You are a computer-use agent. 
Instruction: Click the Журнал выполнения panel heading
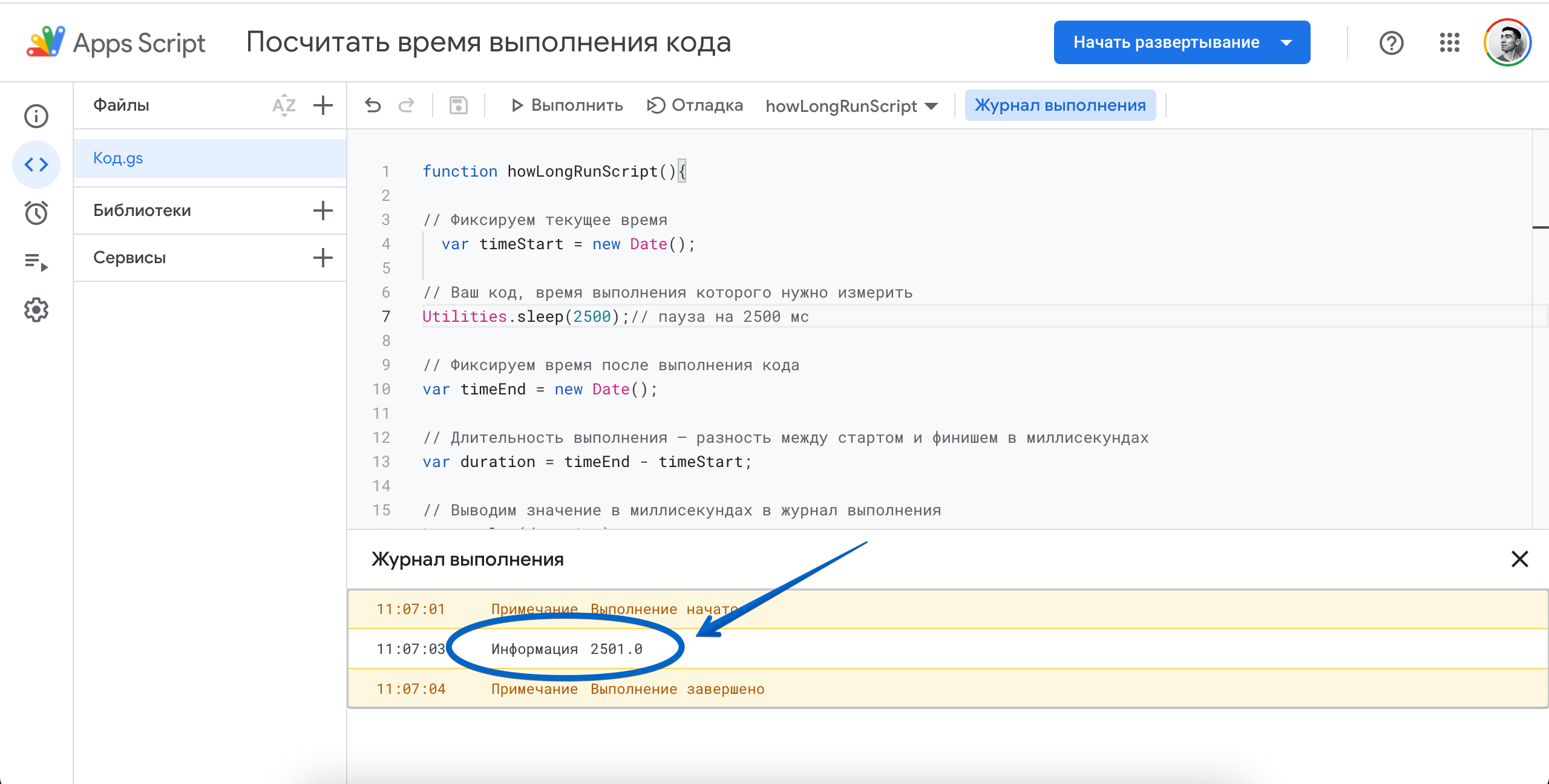467,559
